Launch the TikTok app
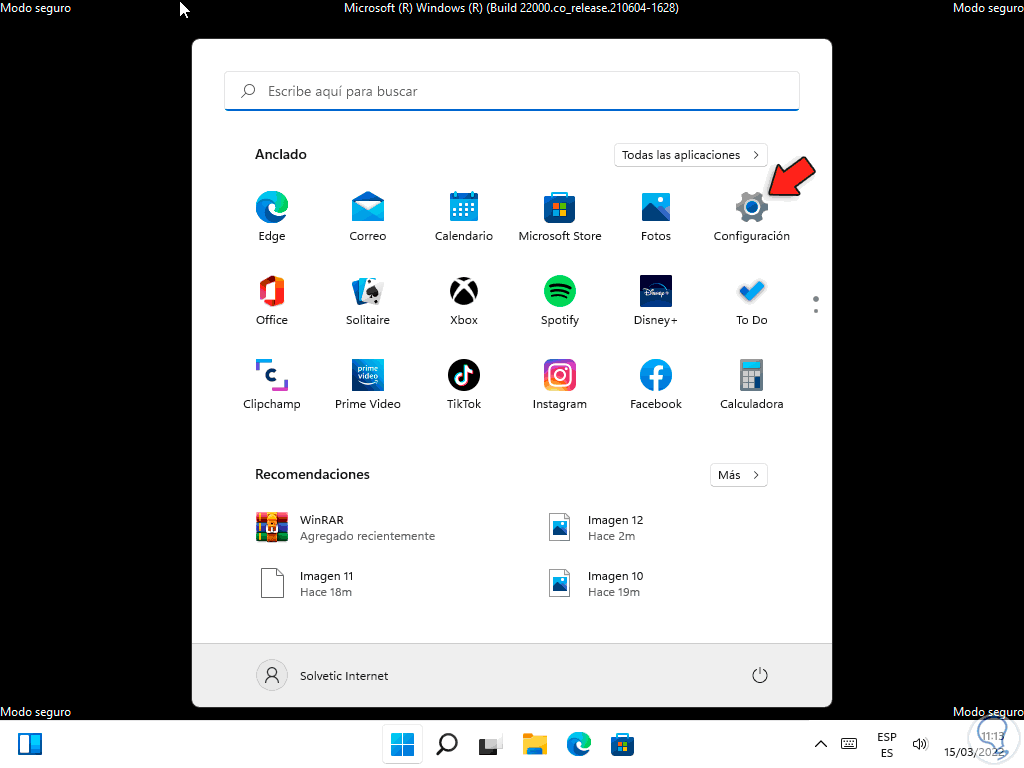 464,385
